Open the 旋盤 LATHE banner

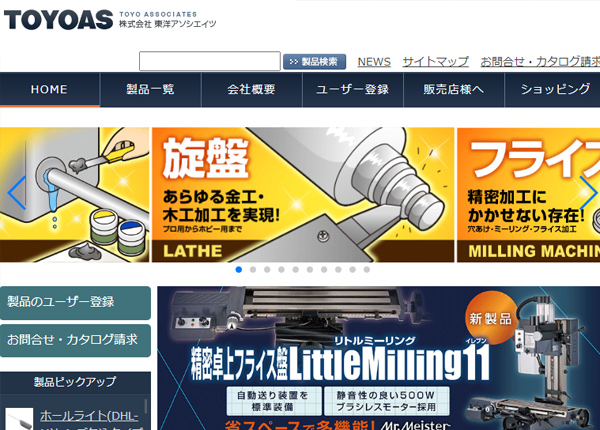(303, 195)
